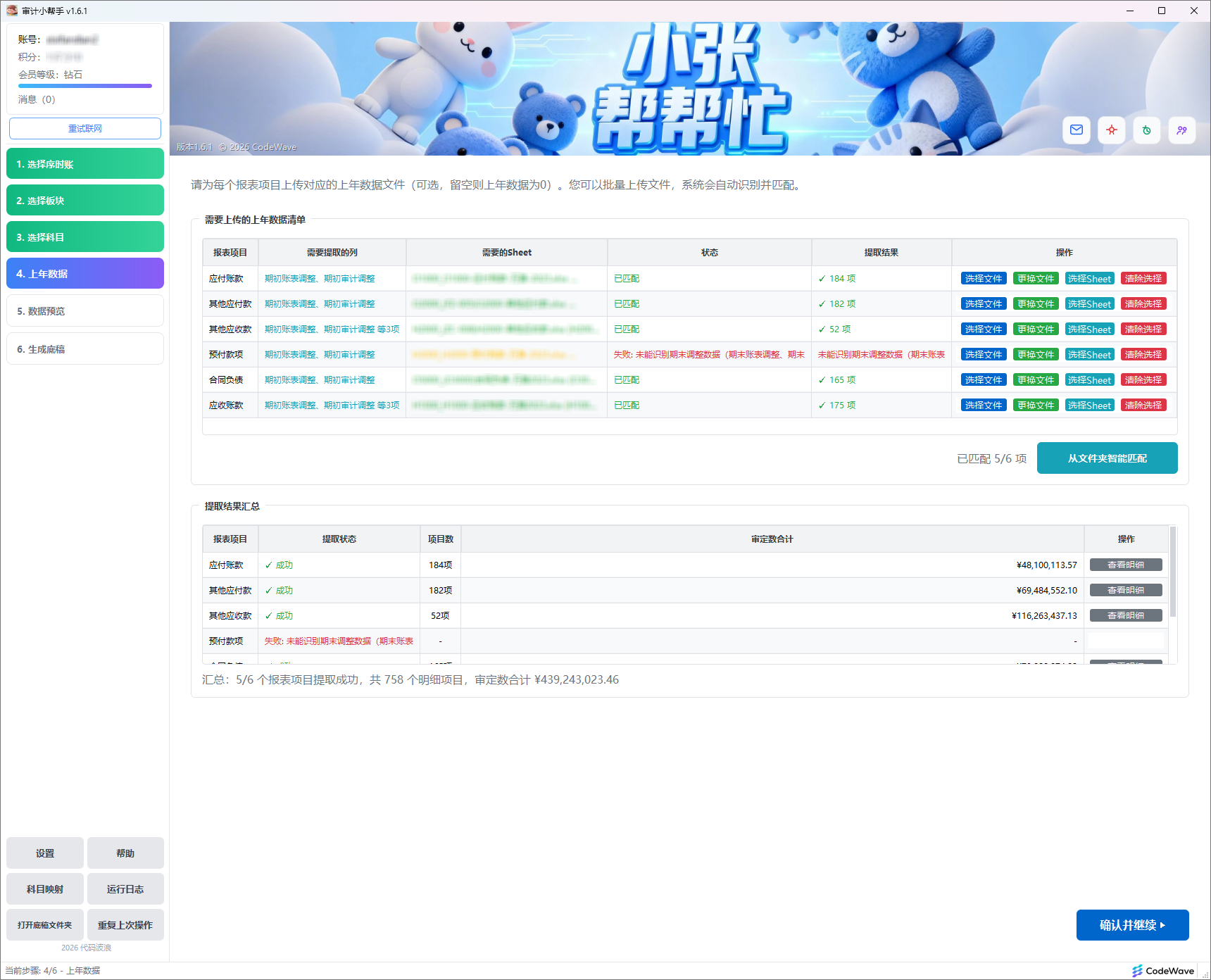This screenshot has height=980, width=1211.
Task: Click the summary table vertical scrollbar
Action: (x=1172, y=572)
